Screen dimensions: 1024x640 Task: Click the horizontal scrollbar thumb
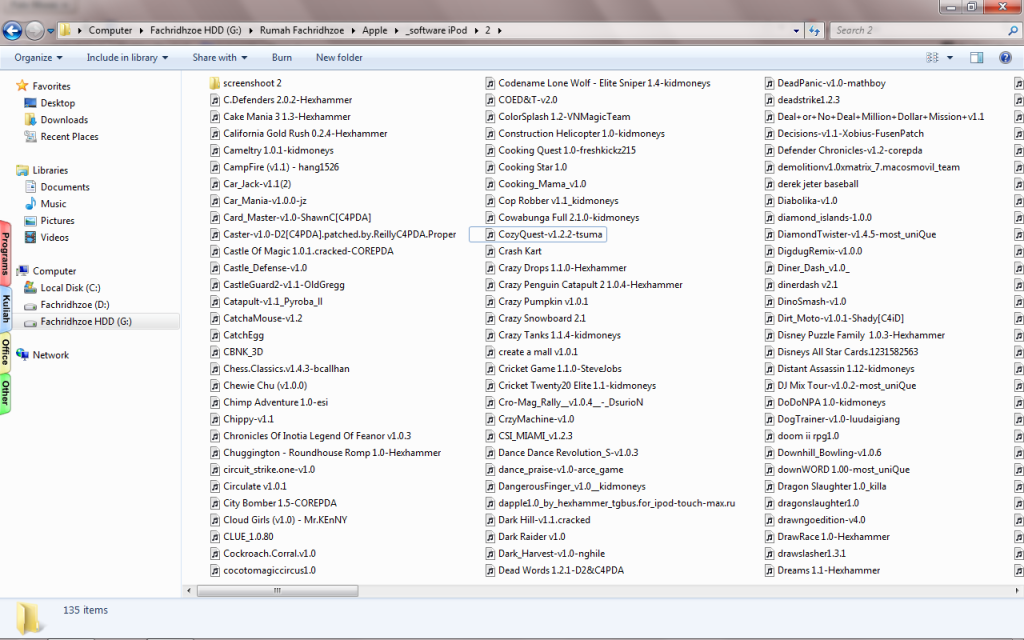[x=278, y=590]
